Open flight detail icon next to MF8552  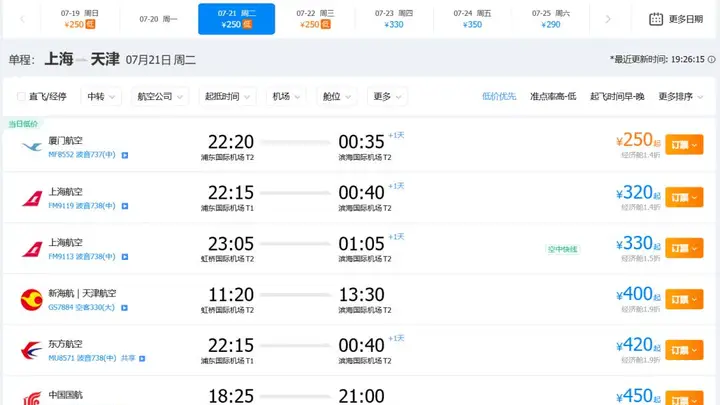(x=125, y=155)
